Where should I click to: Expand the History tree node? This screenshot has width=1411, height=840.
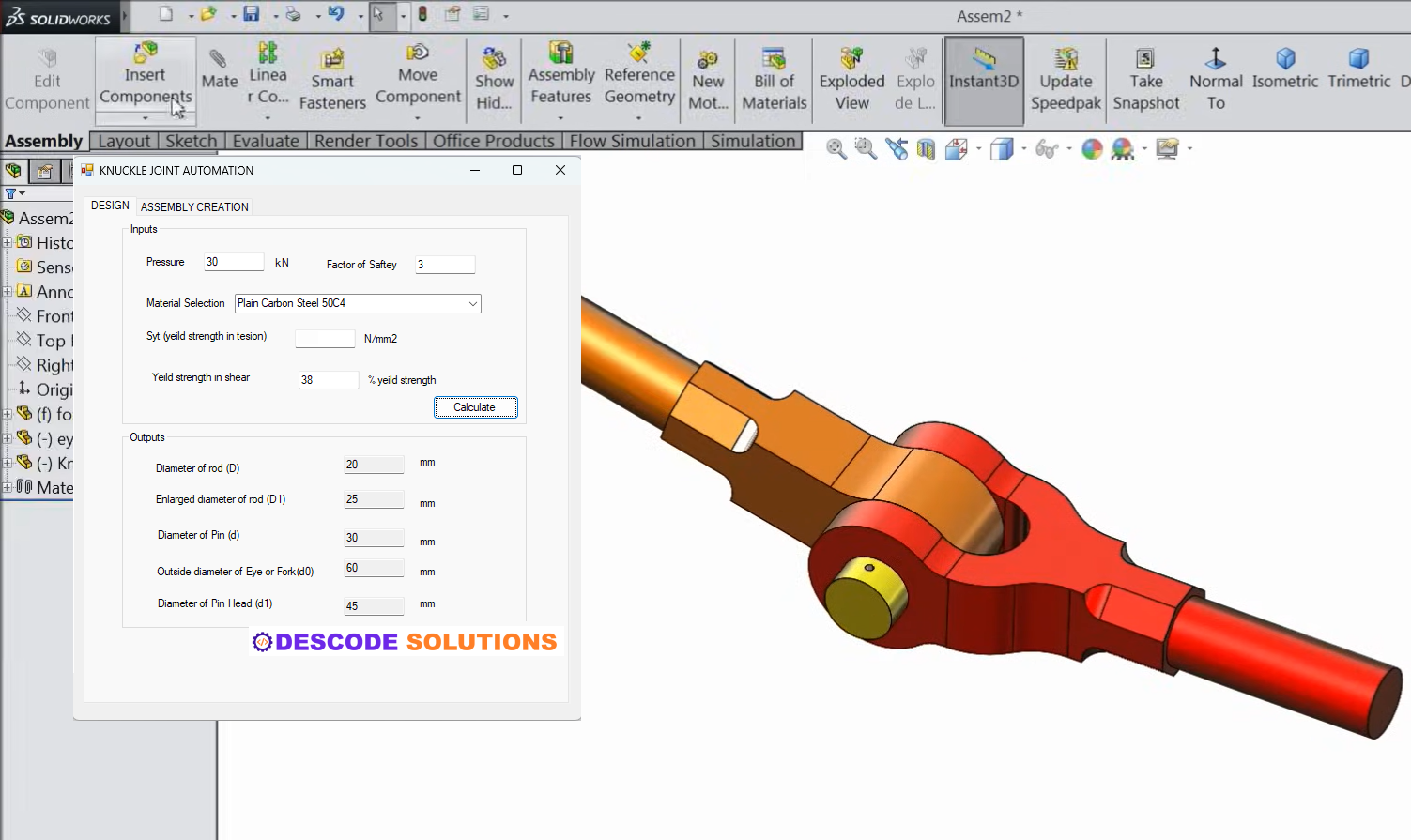pyautogui.click(x=7, y=242)
